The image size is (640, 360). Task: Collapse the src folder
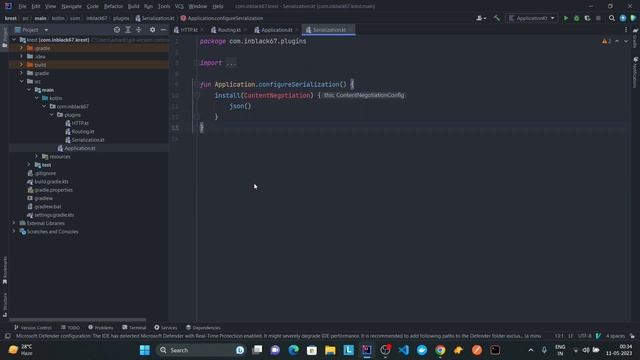click(x=22, y=82)
